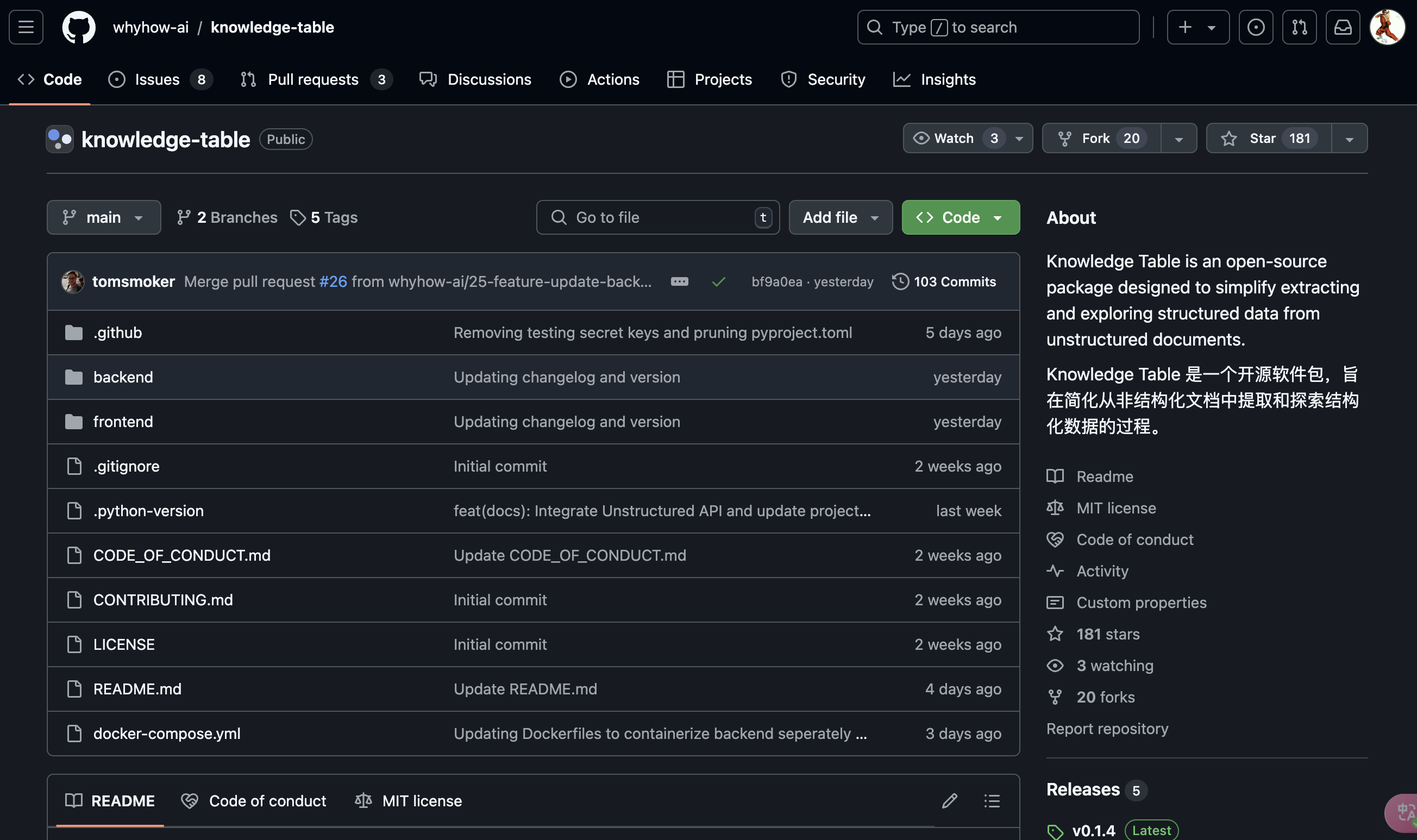Toggle Watch on the repository
The width and height of the screenshot is (1417, 840).
954,138
